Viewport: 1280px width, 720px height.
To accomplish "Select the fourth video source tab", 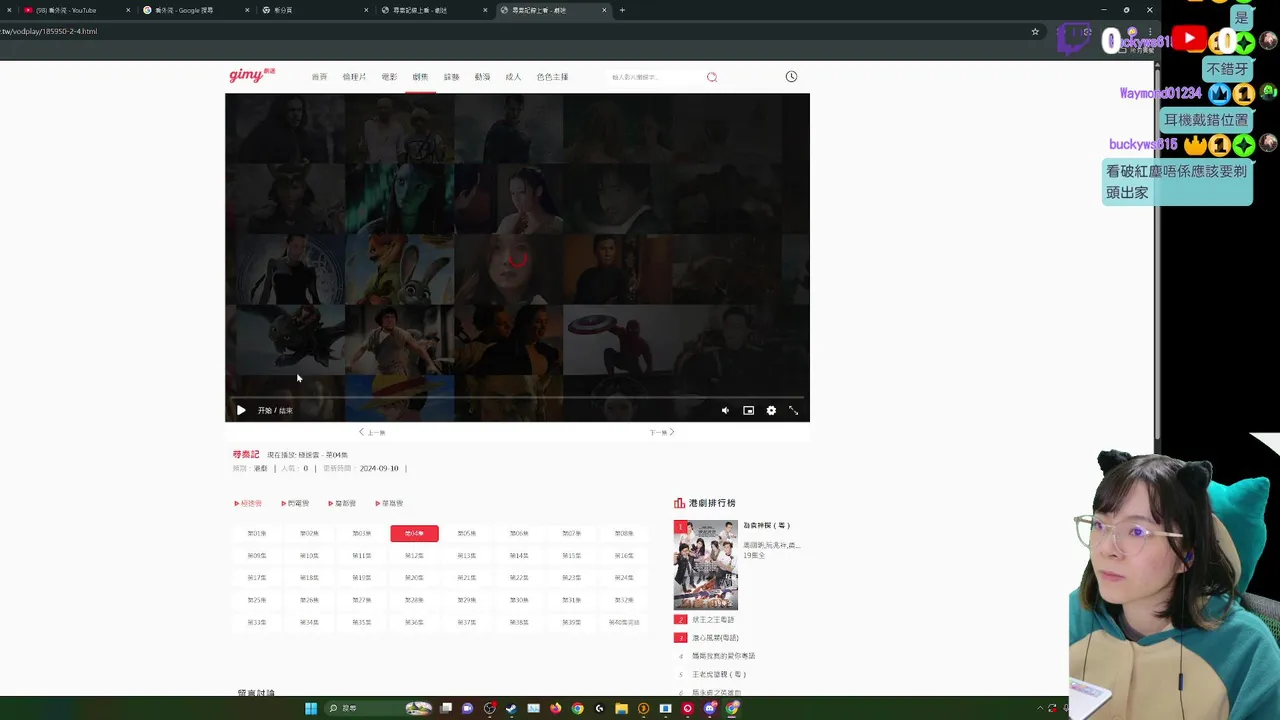I will (x=389, y=503).
